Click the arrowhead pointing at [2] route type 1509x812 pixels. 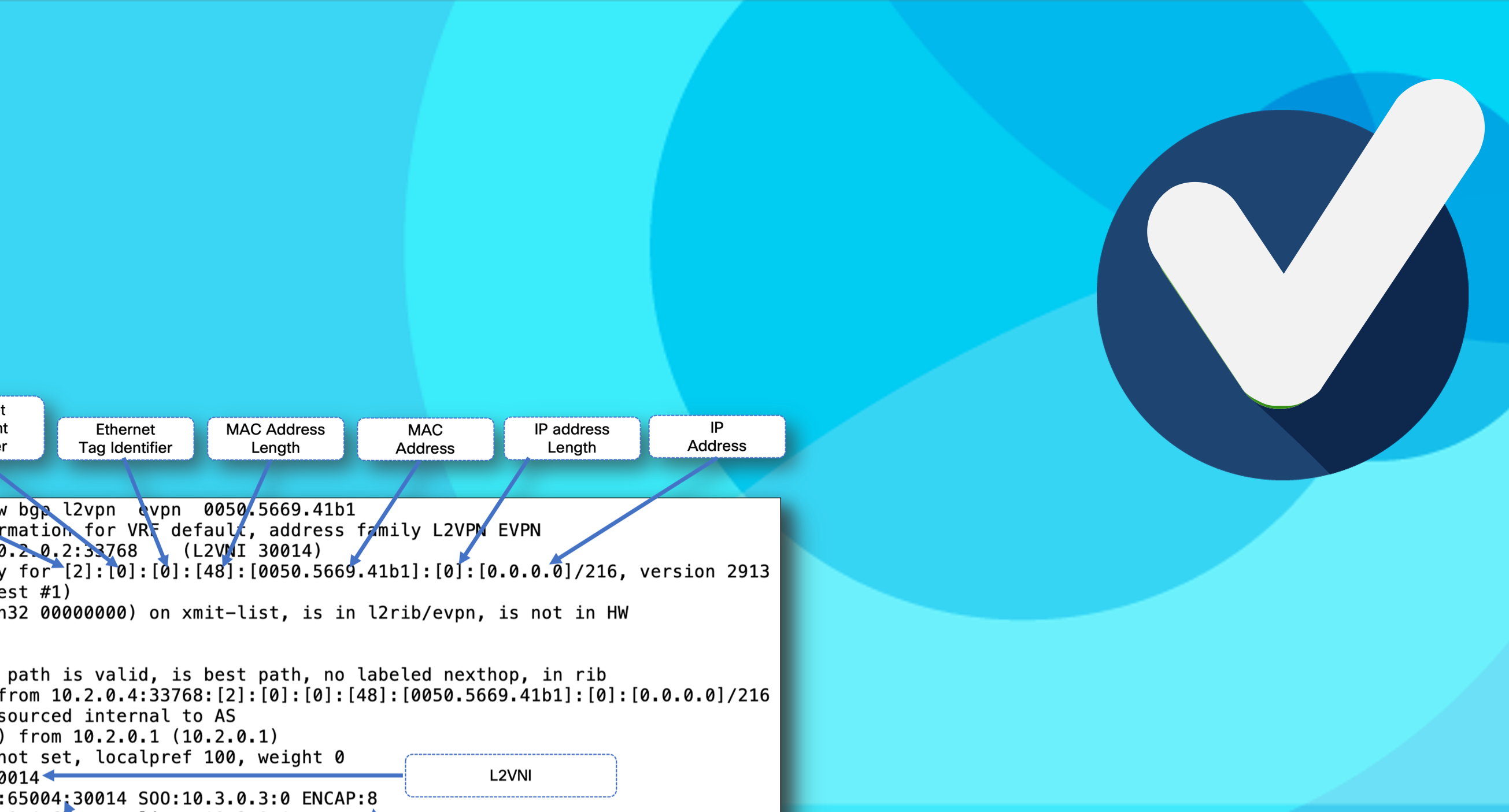(57, 563)
